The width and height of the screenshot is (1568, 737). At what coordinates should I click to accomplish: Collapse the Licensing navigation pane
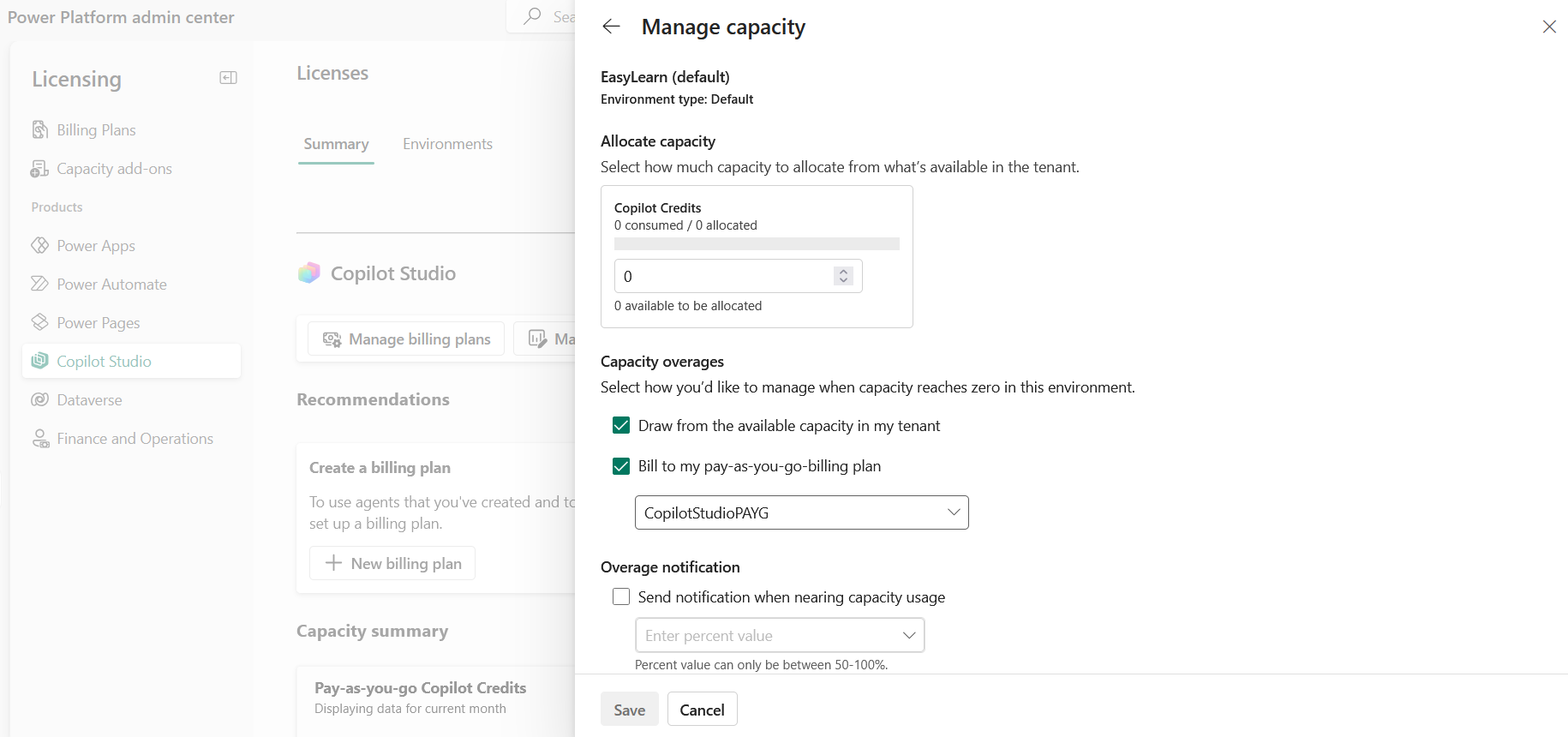(228, 78)
